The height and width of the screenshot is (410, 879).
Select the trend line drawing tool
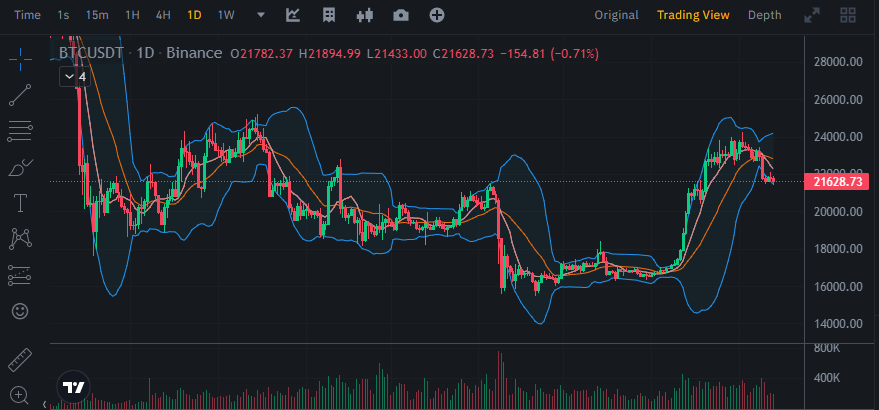pyautogui.click(x=20, y=95)
